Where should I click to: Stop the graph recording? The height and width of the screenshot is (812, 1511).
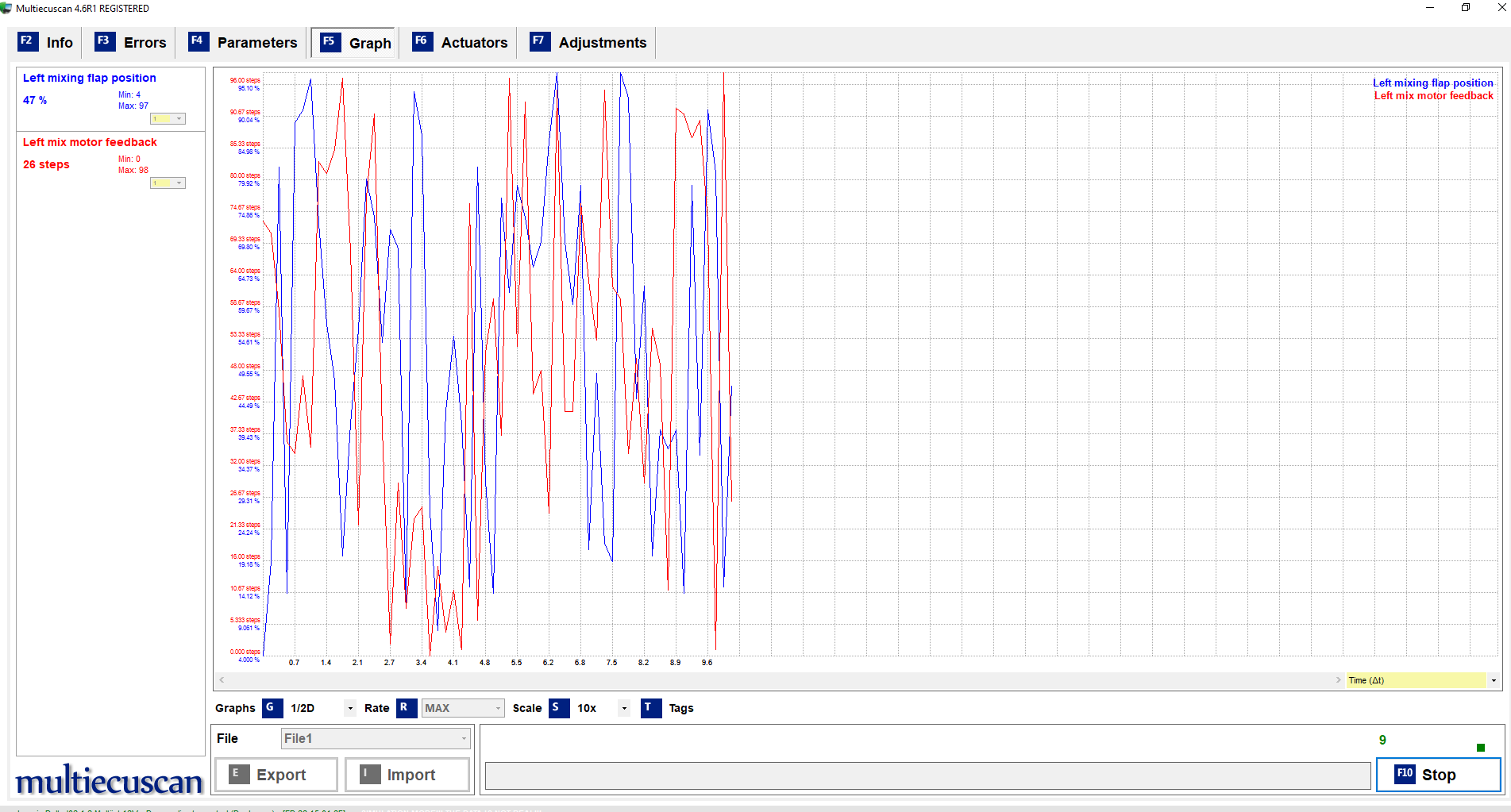1438,774
